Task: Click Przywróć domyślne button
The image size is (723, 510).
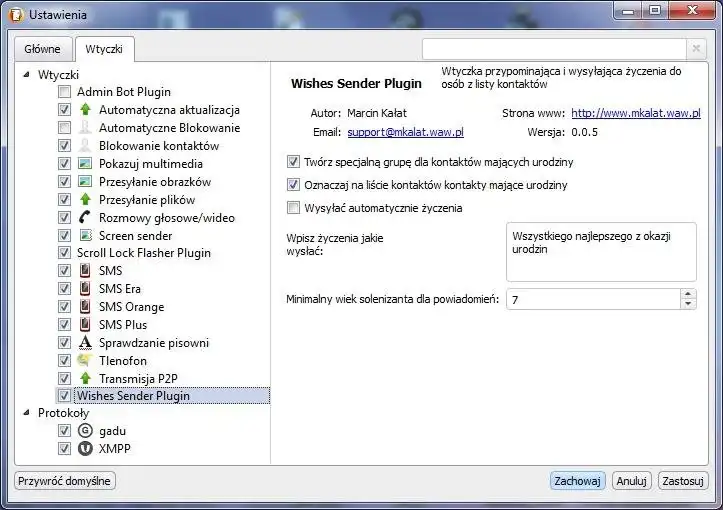Action: 65,481
